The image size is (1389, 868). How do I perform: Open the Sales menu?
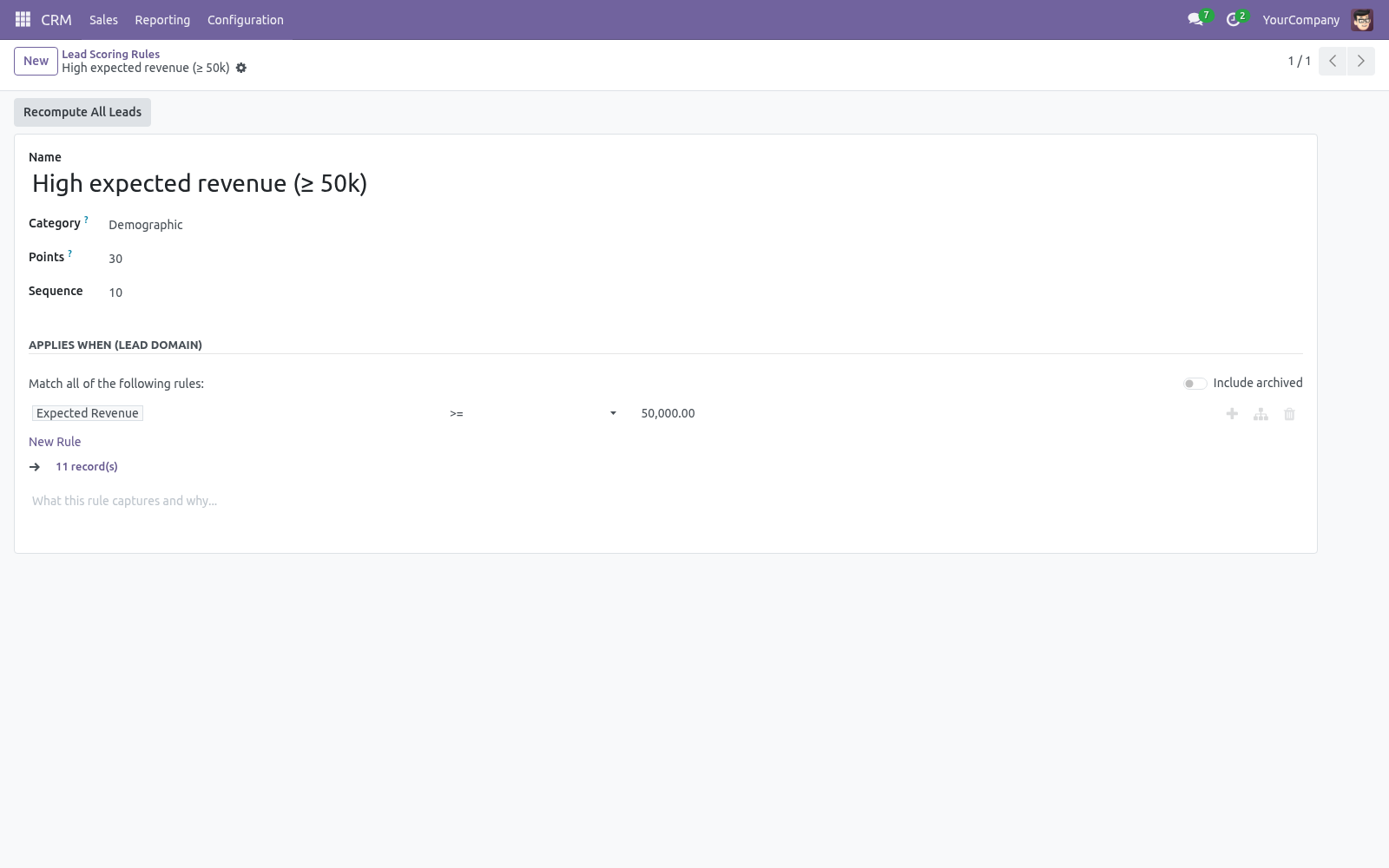click(x=103, y=19)
